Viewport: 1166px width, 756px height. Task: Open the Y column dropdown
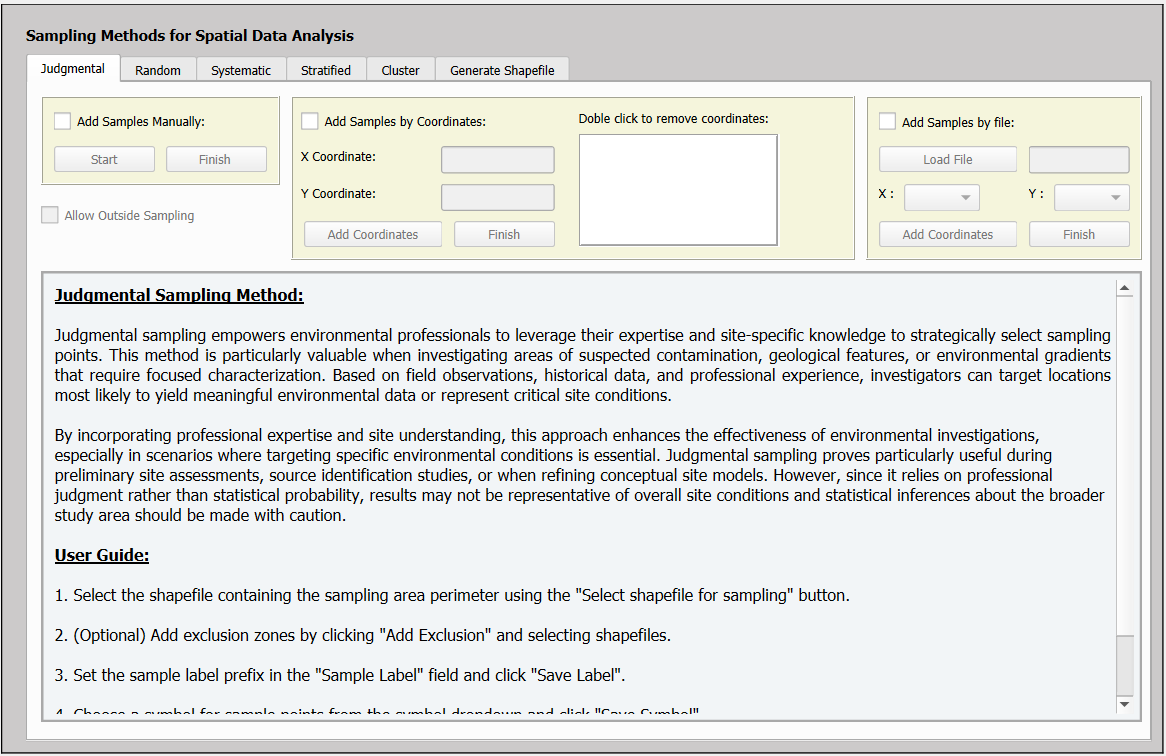(1092, 197)
